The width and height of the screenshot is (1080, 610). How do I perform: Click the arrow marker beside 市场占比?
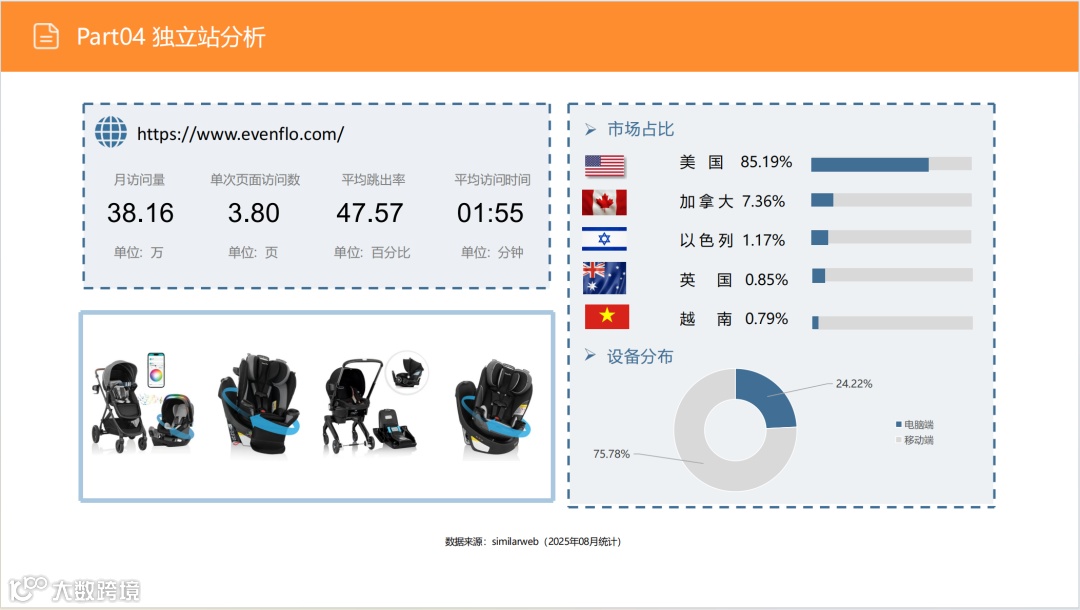pyautogui.click(x=590, y=129)
